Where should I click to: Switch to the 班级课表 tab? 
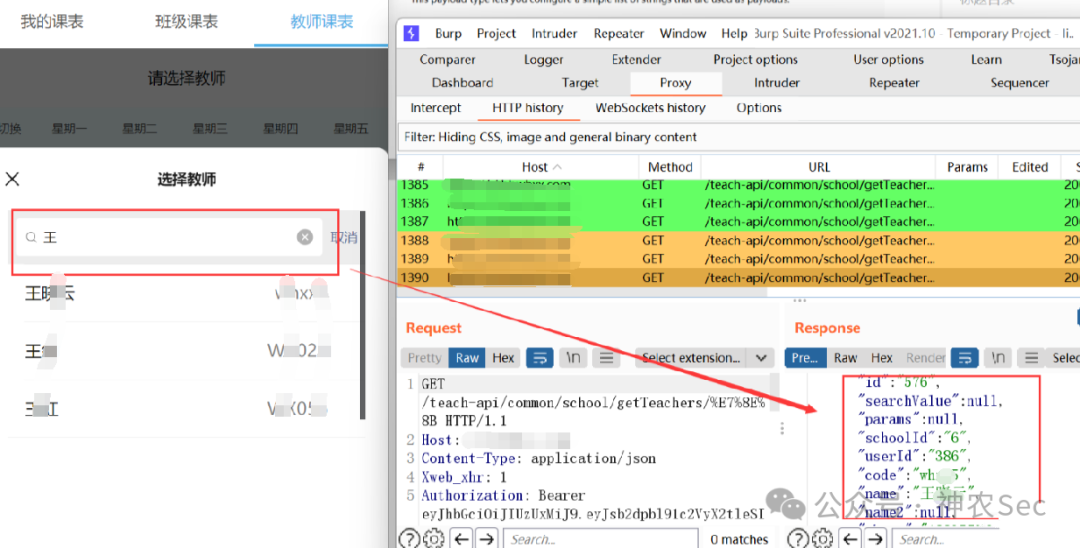186,22
